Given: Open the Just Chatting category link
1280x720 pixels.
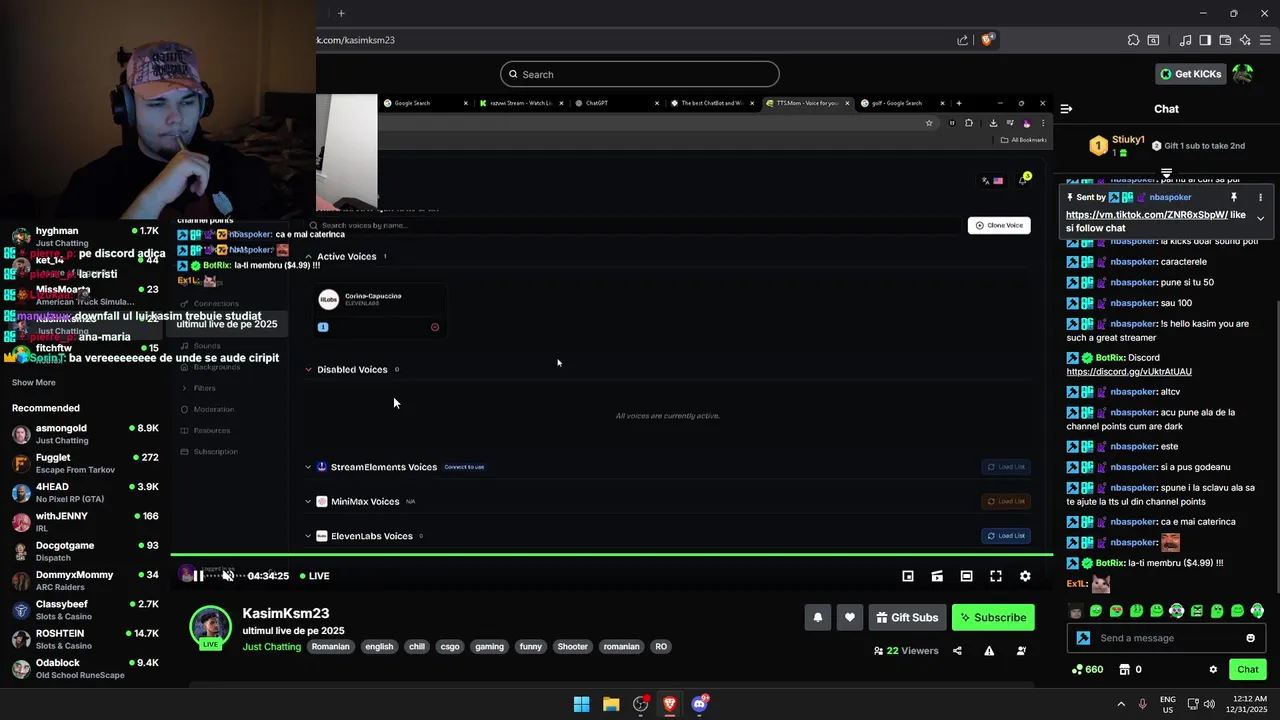Looking at the screenshot, I should click(x=271, y=647).
